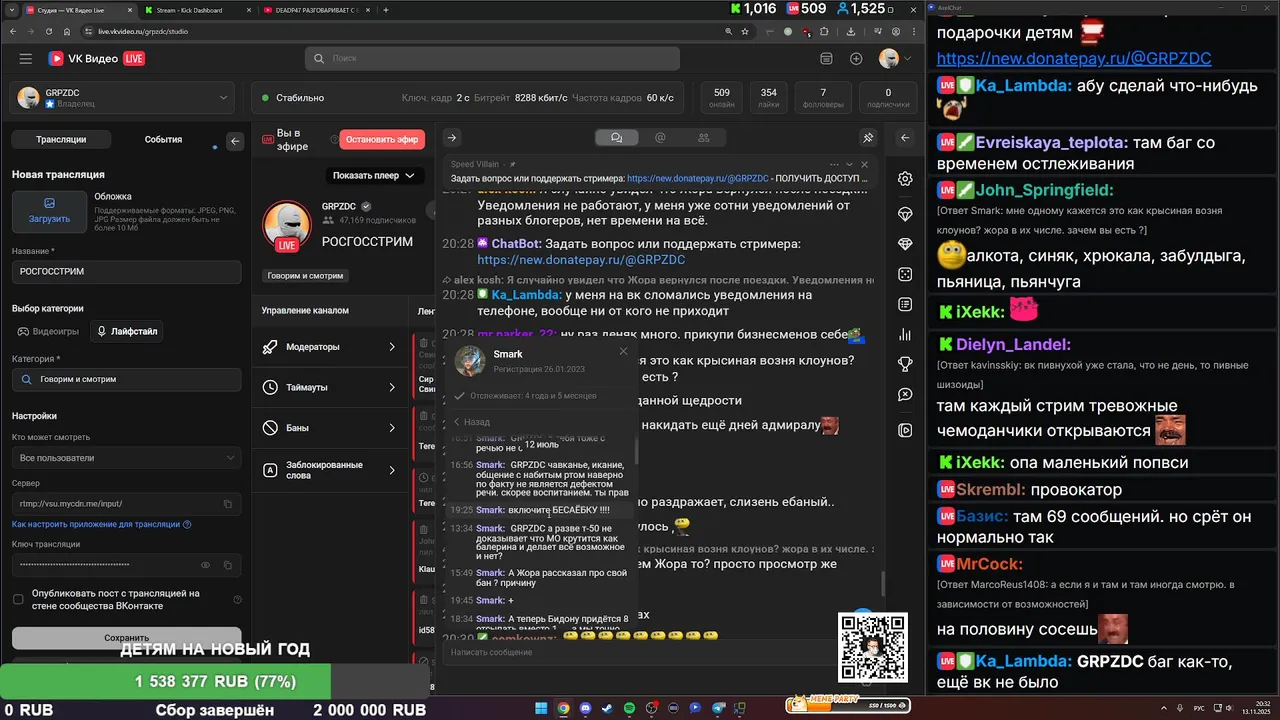Click the second gem icon in sidebar
This screenshot has height=720, width=1280.
(x=905, y=244)
